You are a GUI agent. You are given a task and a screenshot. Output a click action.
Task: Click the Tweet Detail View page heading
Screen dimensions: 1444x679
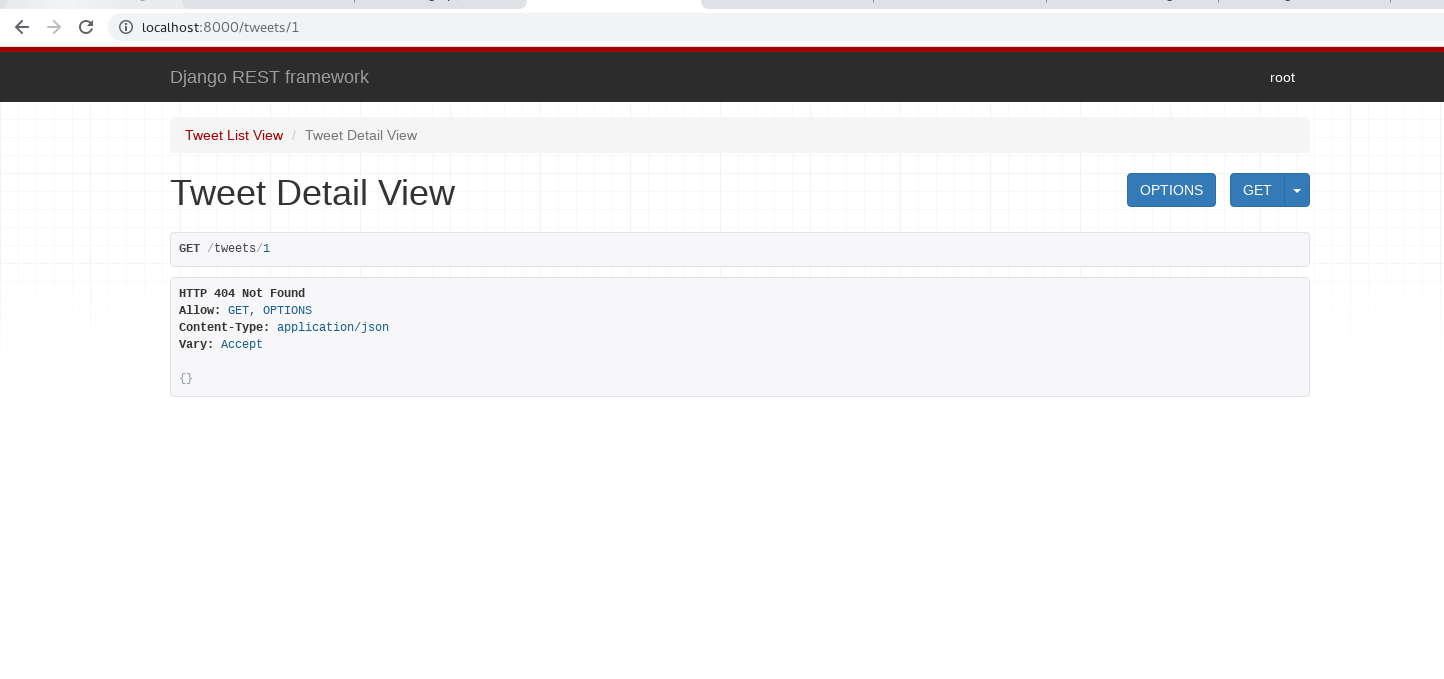click(312, 192)
